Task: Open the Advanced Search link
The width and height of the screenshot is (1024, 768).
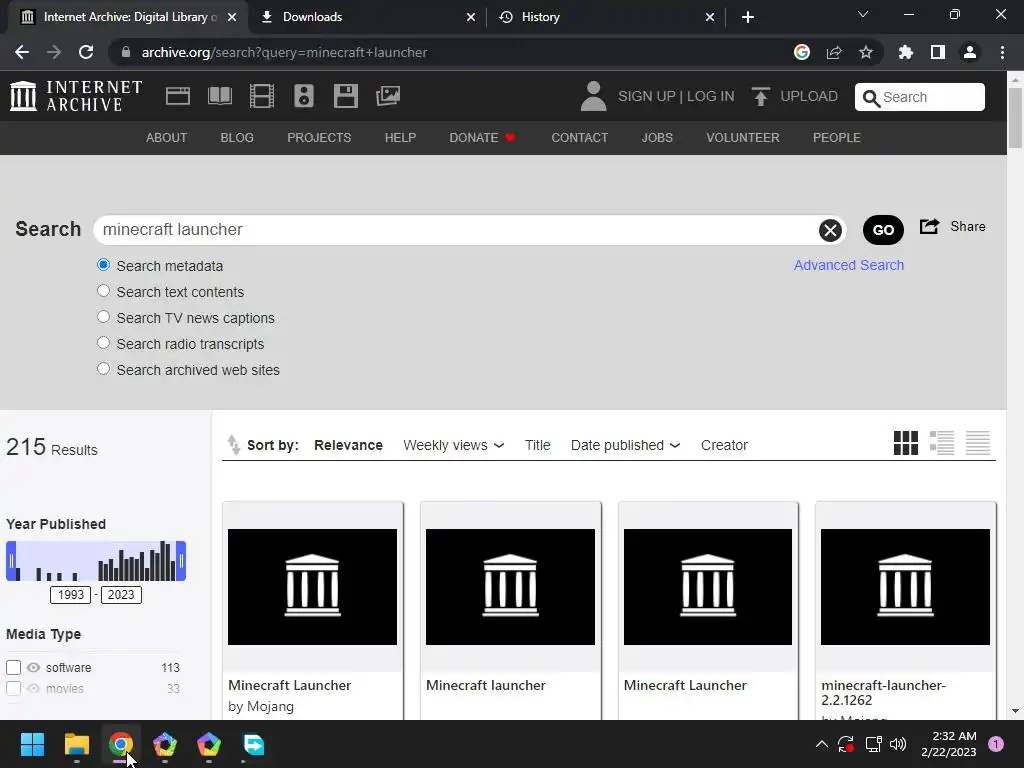Action: click(849, 265)
